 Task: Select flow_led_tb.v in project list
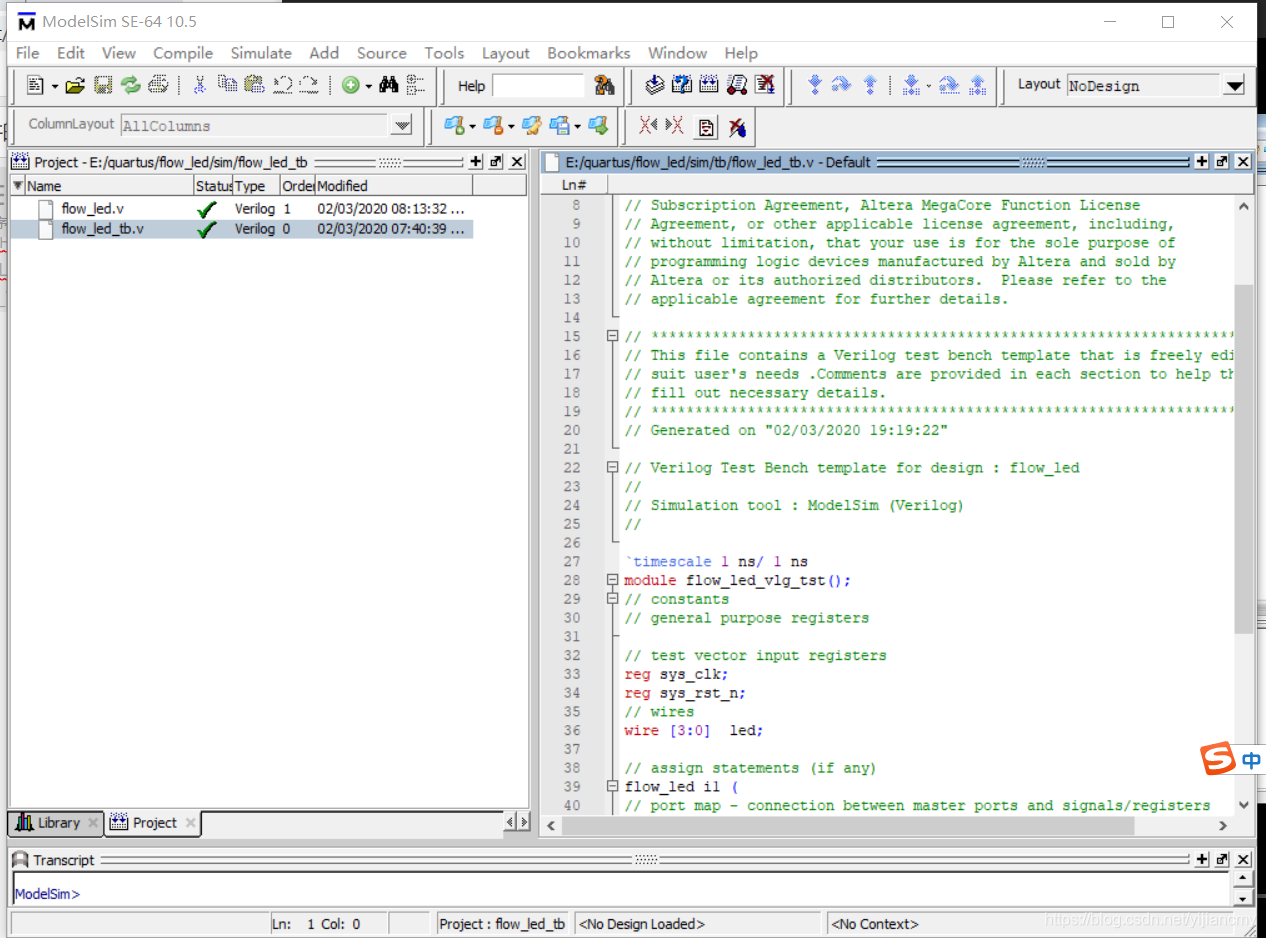coord(241,229)
